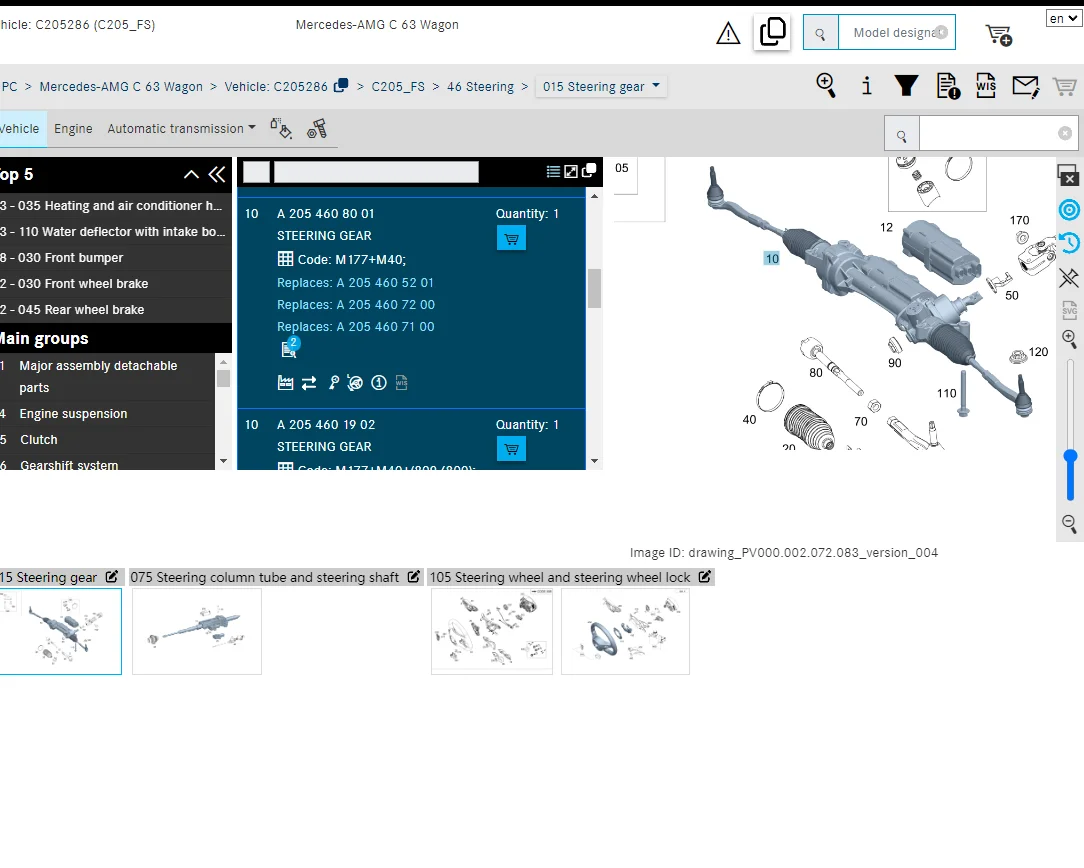Open the info 'i' icon

pyautogui.click(x=866, y=86)
